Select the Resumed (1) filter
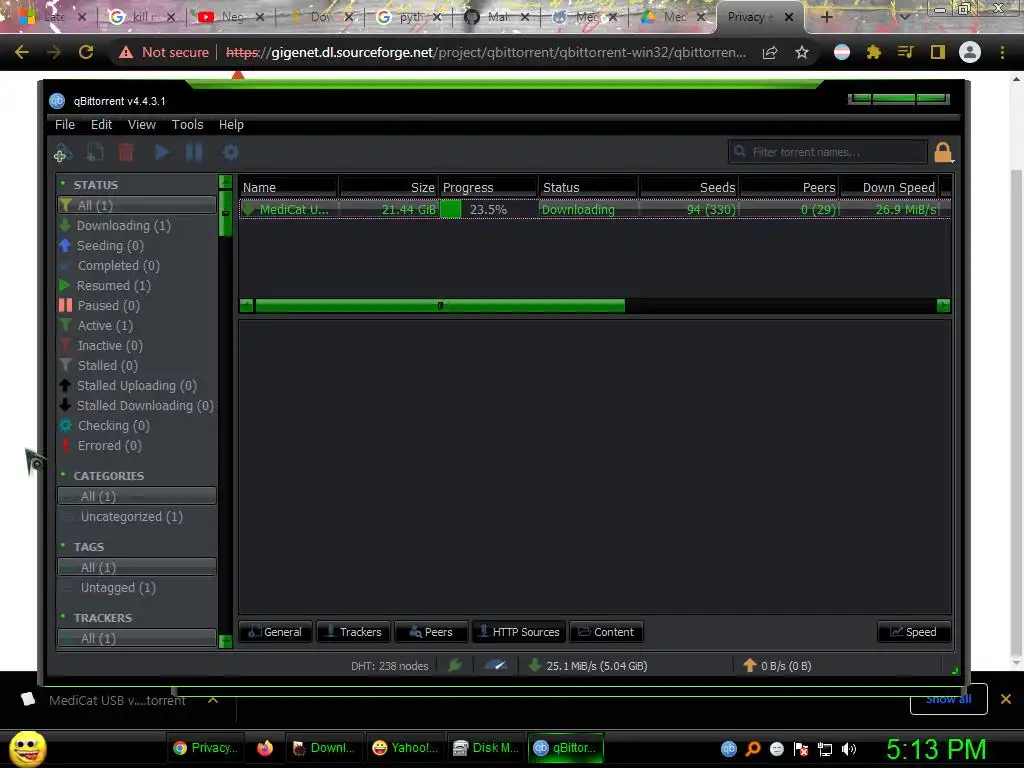Image resolution: width=1024 pixels, height=768 pixels. [136, 285]
